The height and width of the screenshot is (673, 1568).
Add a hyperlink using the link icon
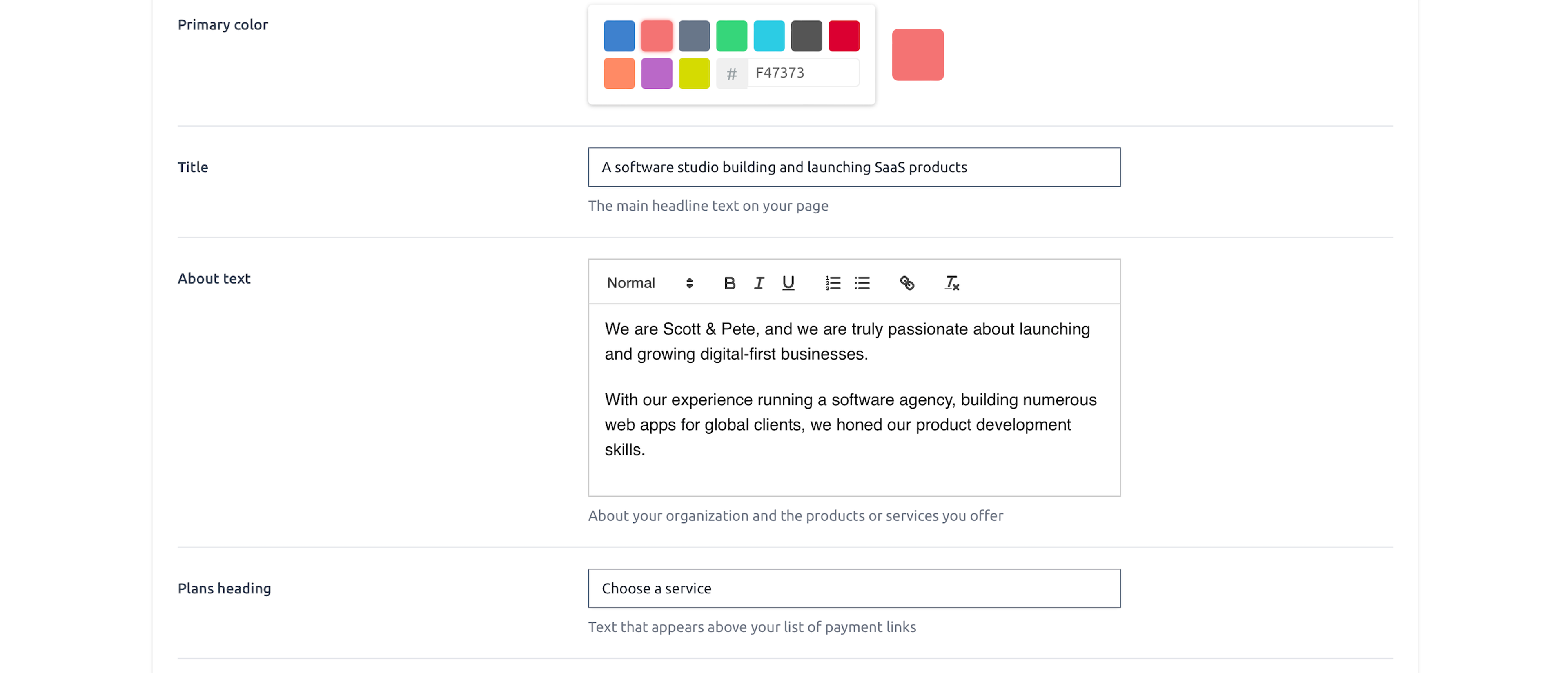coord(907,283)
